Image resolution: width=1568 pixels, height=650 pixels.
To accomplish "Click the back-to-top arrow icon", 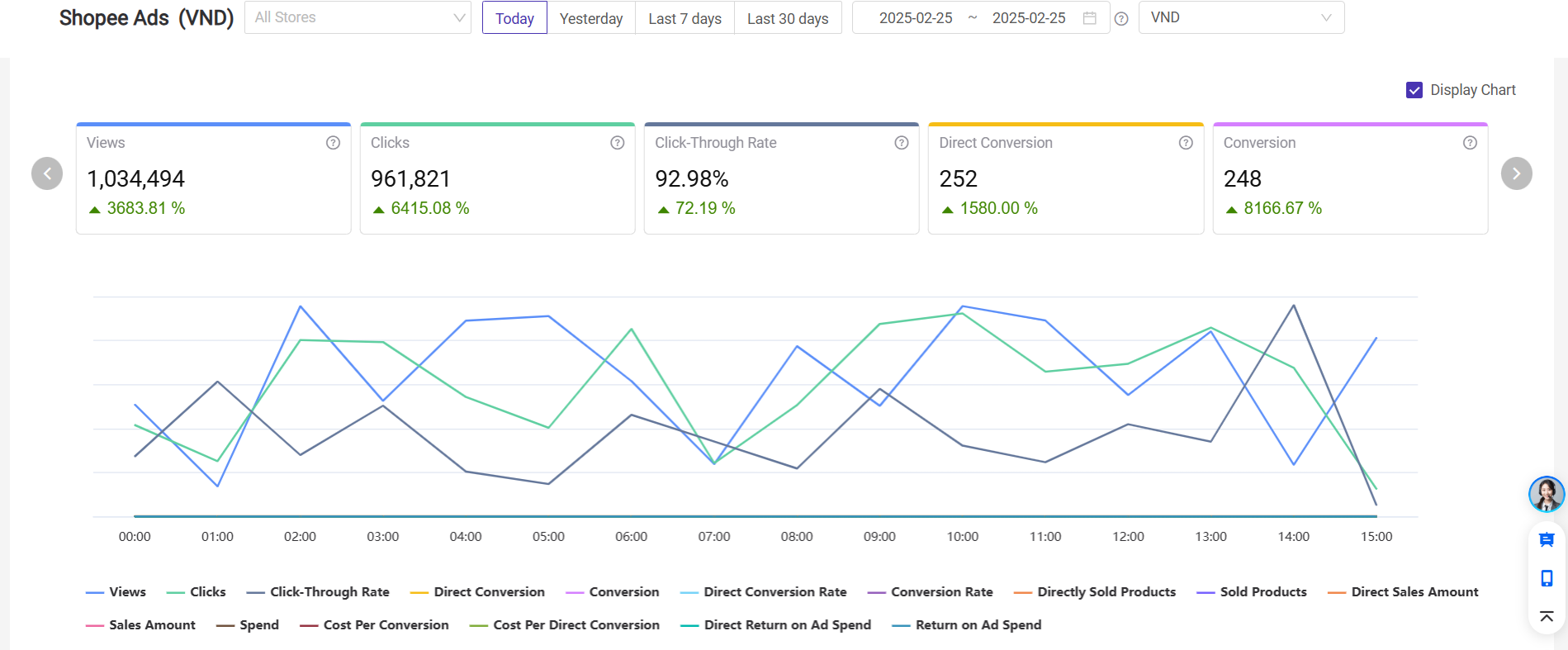I will click(1547, 616).
